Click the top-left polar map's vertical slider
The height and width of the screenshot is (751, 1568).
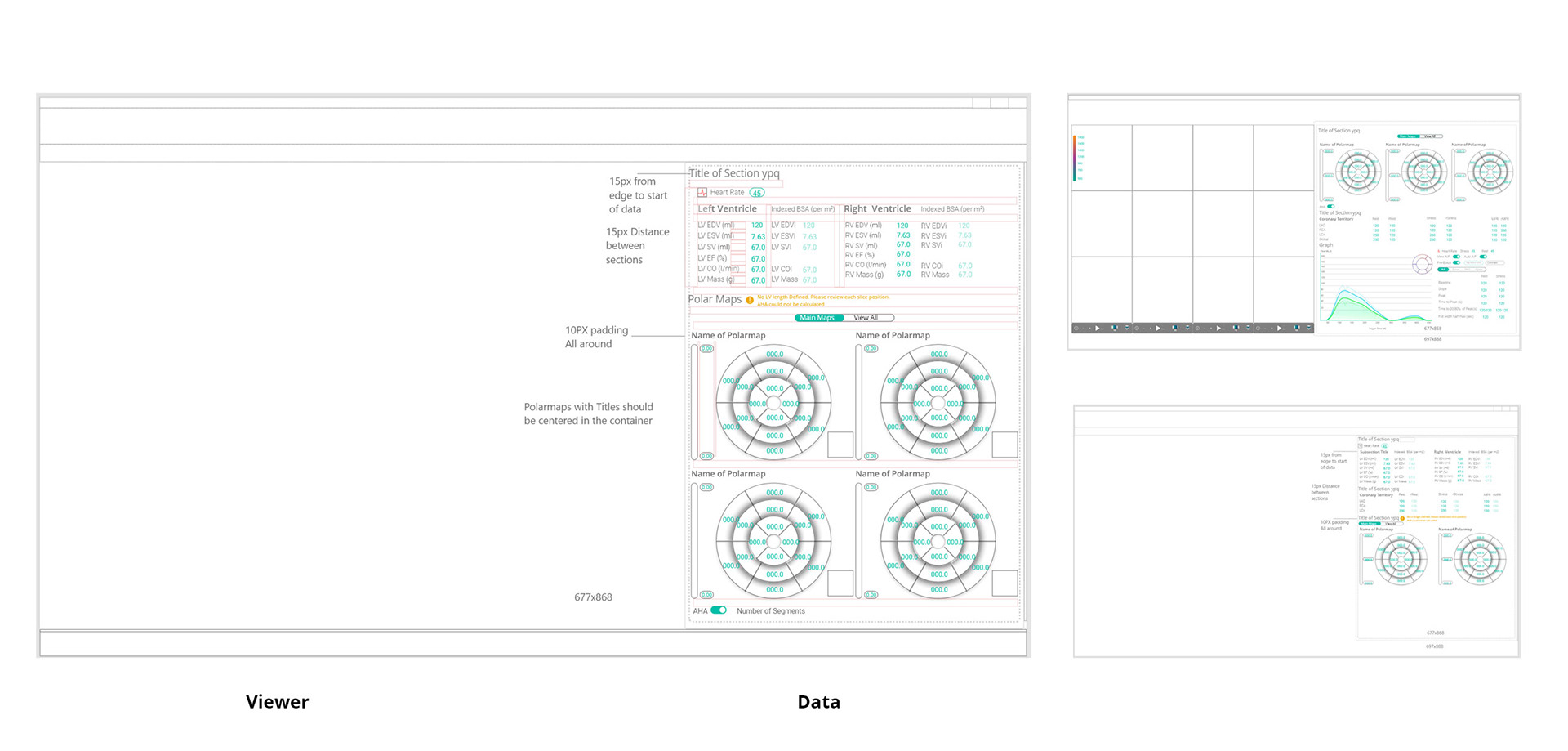(x=695, y=402)
